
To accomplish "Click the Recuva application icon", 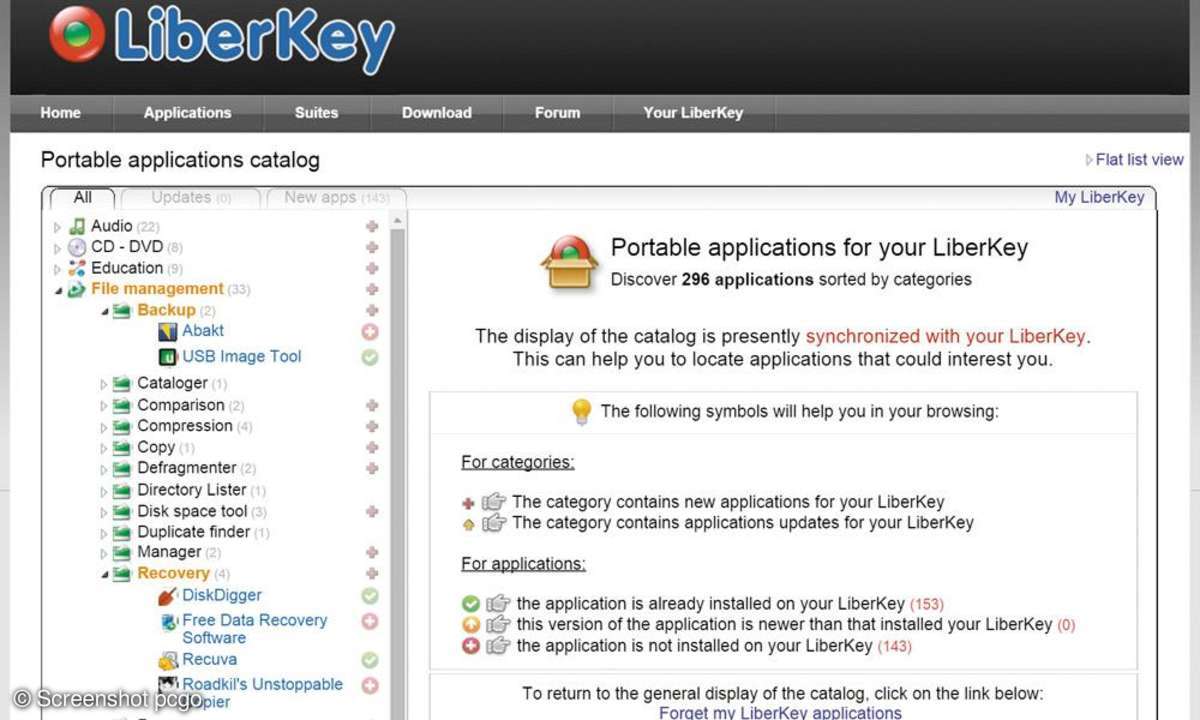I will [x=168, y=660].
